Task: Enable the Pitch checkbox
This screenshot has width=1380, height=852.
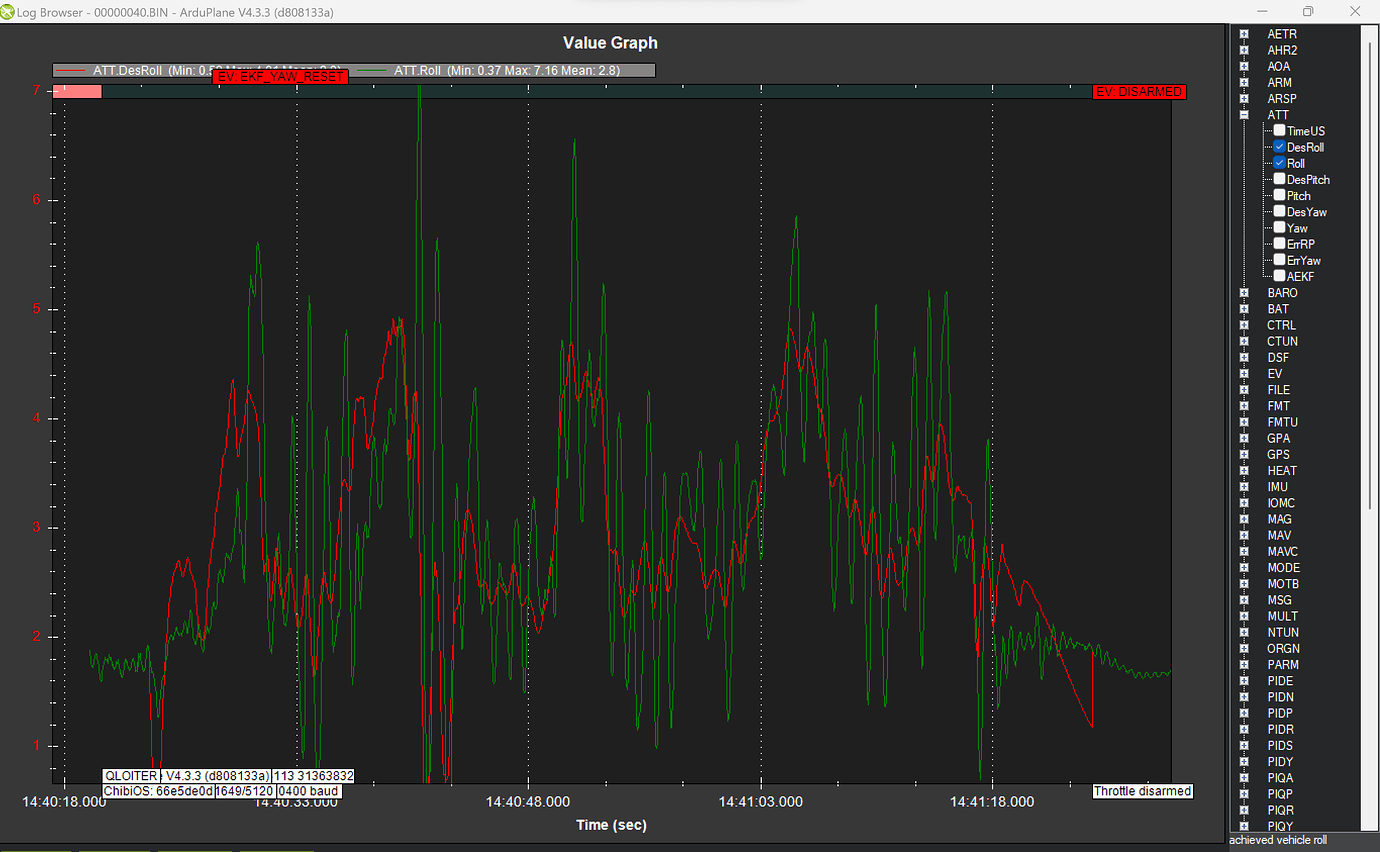Action: (x=1278, y=195)
